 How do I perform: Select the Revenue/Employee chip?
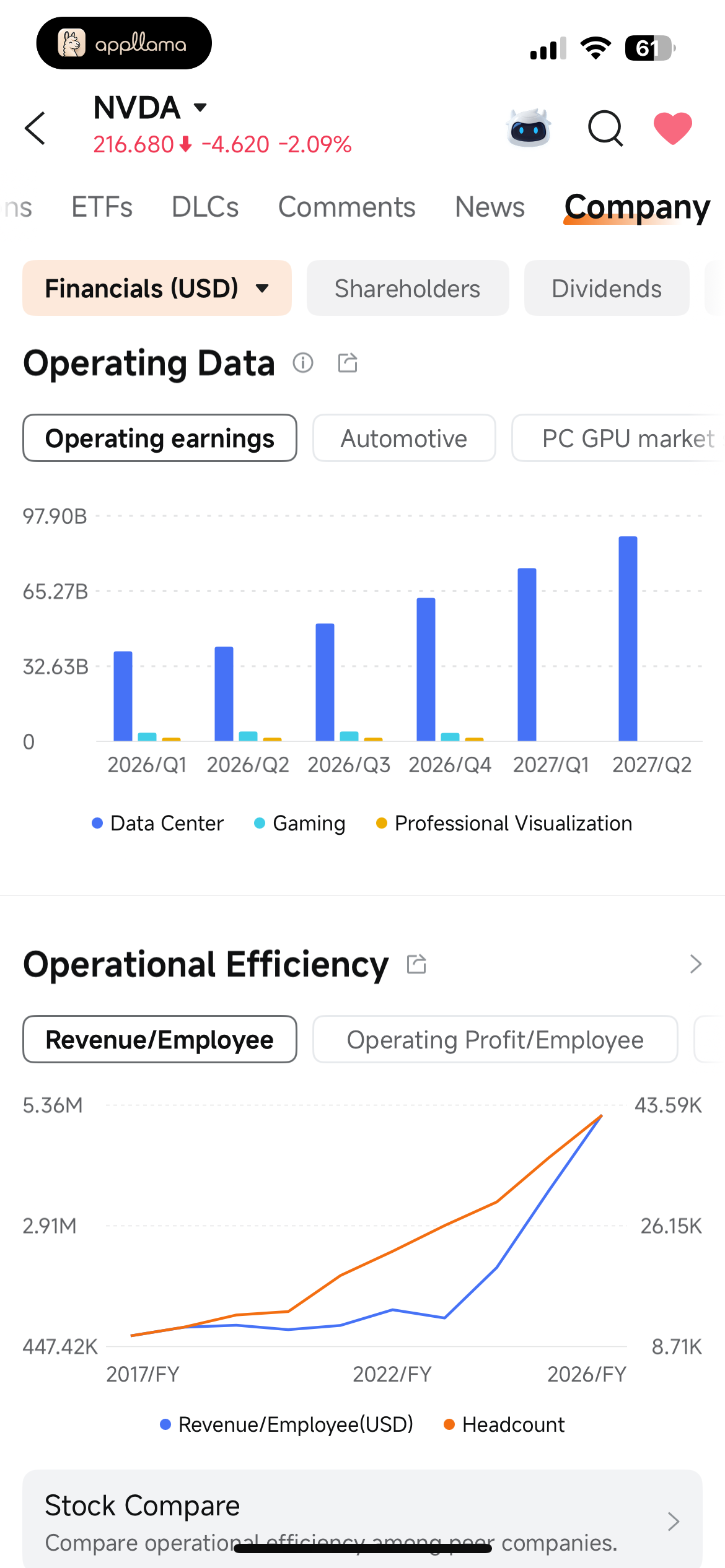160,1039
